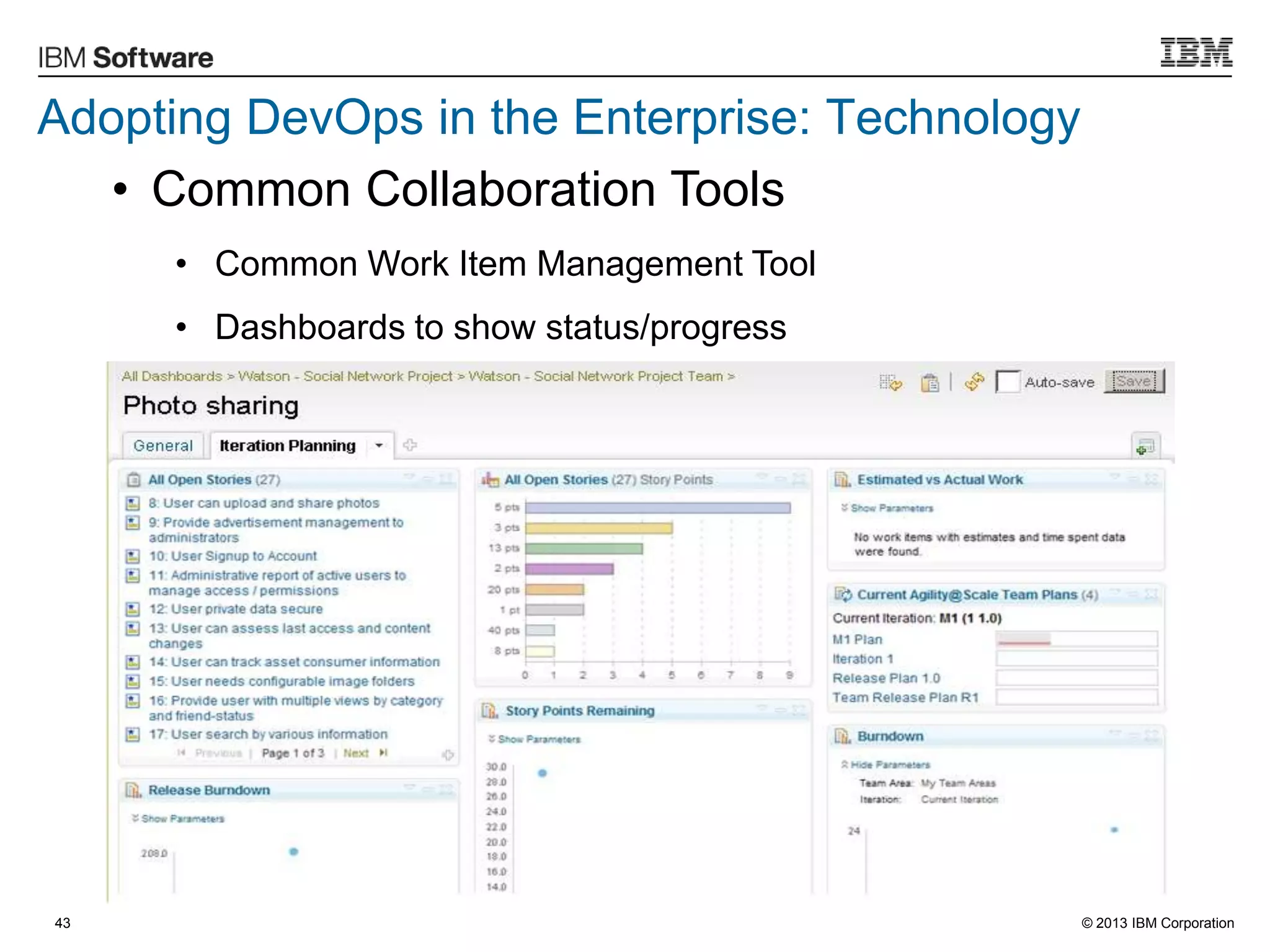The width and height of the screenshot is (1270, 952).
Task: Click the Add Widget icon
Action: coord(1145,446)
